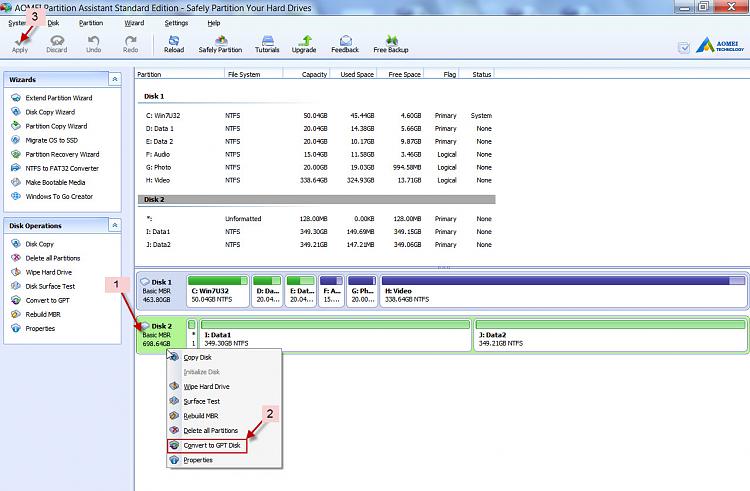Click the Capacity column header
This screenshot has width=750, height=491.
[306, 74]
